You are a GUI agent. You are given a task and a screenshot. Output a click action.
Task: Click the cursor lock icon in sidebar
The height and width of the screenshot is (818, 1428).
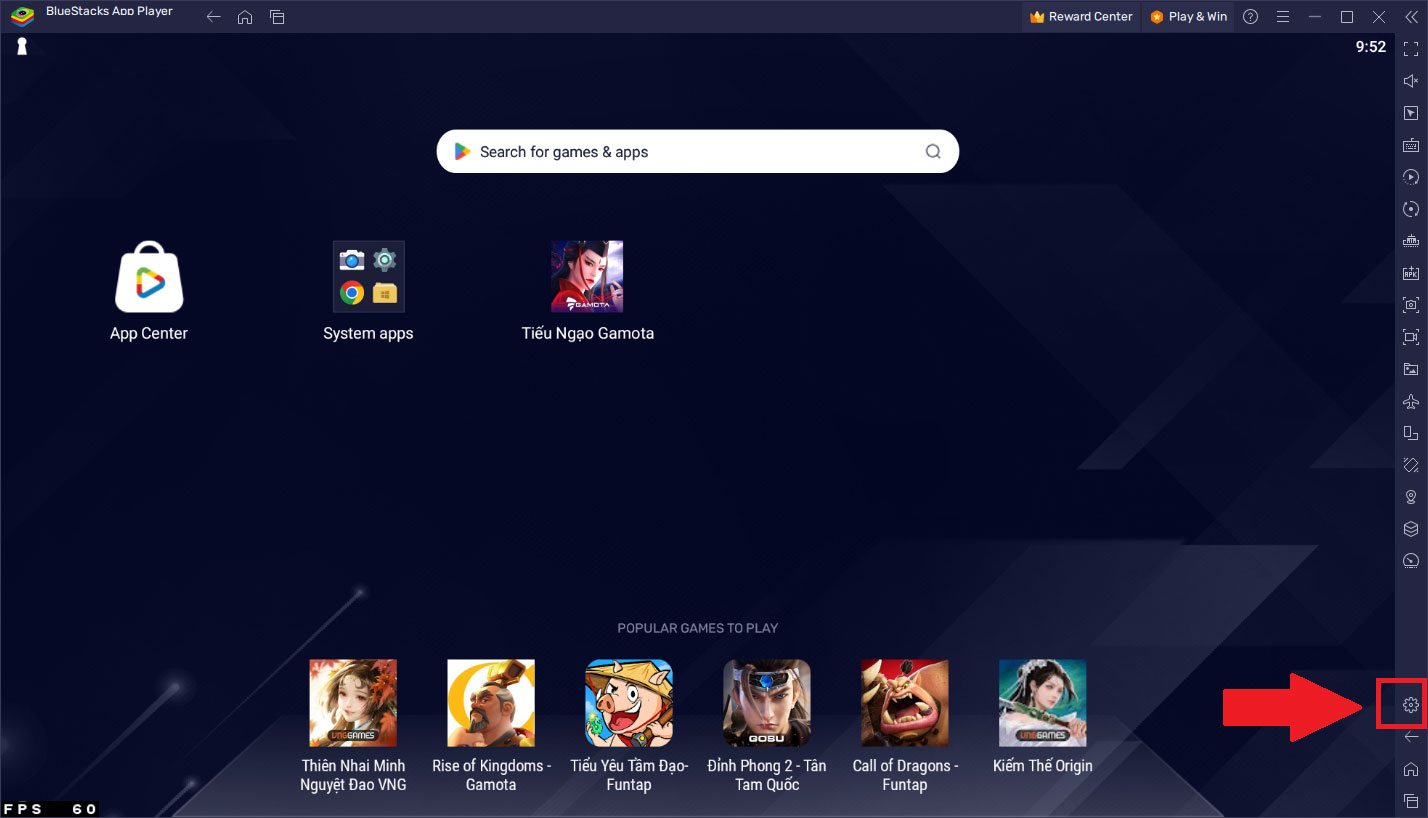1410,112
